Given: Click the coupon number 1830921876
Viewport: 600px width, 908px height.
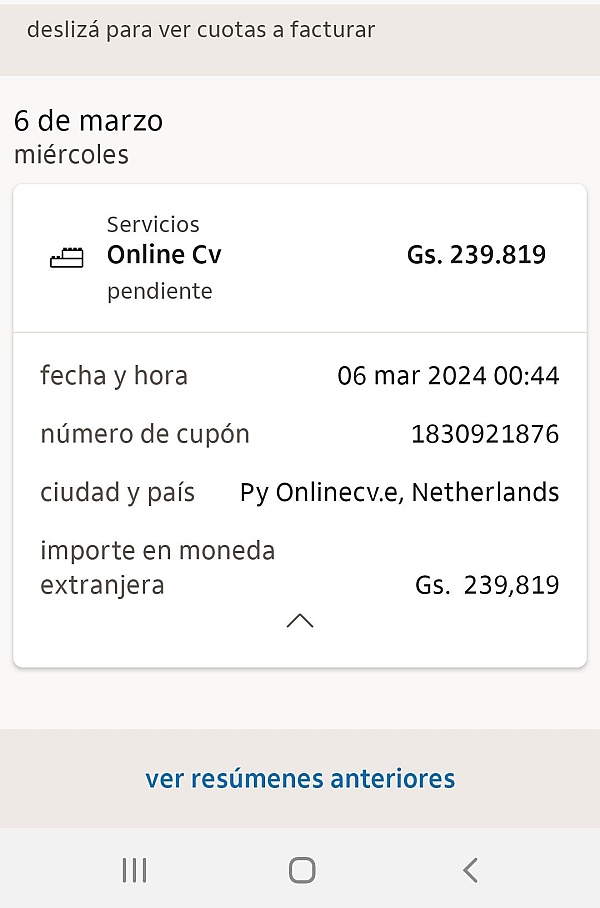Looking at the screenshot, I should [x=485, y=434].
